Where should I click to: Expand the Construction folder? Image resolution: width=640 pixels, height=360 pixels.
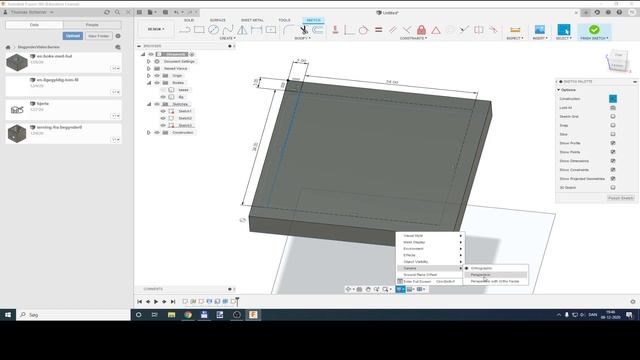coord(149,133)
